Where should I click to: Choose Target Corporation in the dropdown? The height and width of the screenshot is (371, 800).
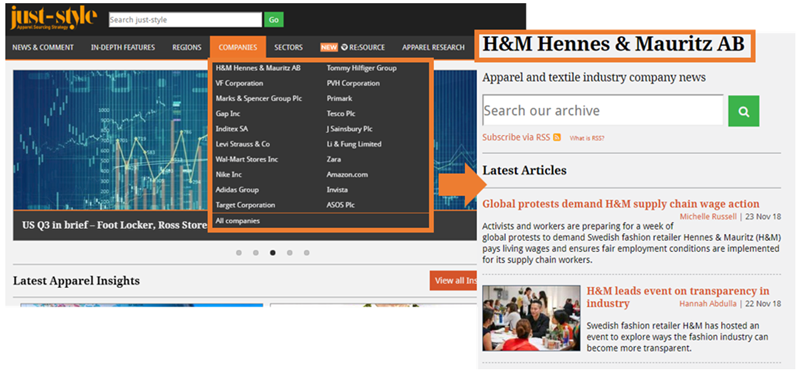point(245,205)
